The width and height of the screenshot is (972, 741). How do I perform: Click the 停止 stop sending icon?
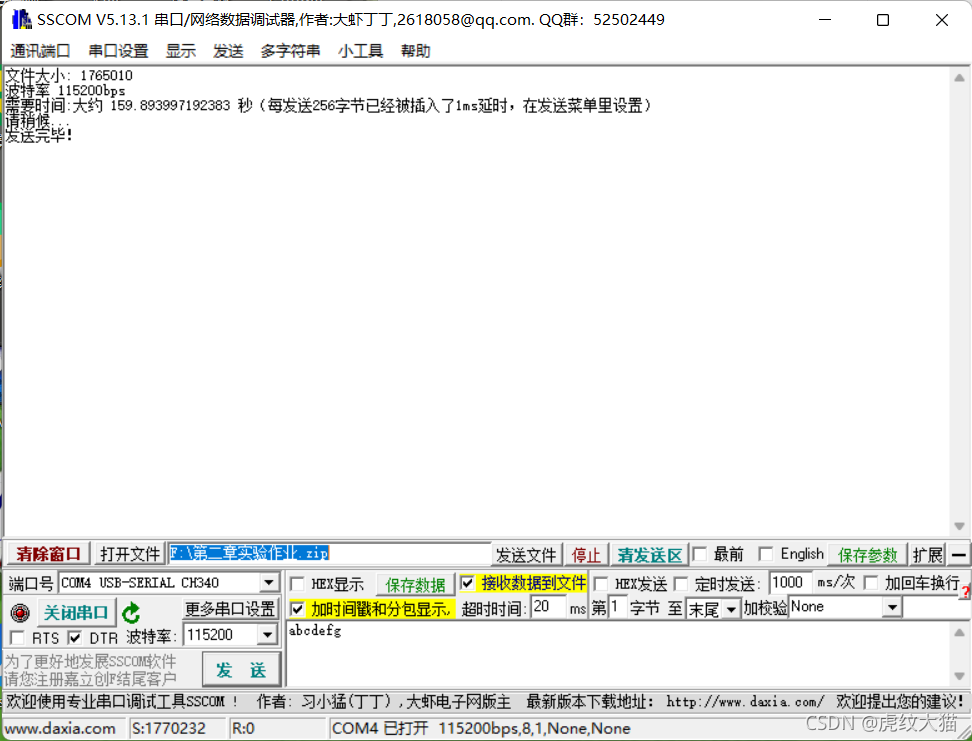[x=587, y=554]
